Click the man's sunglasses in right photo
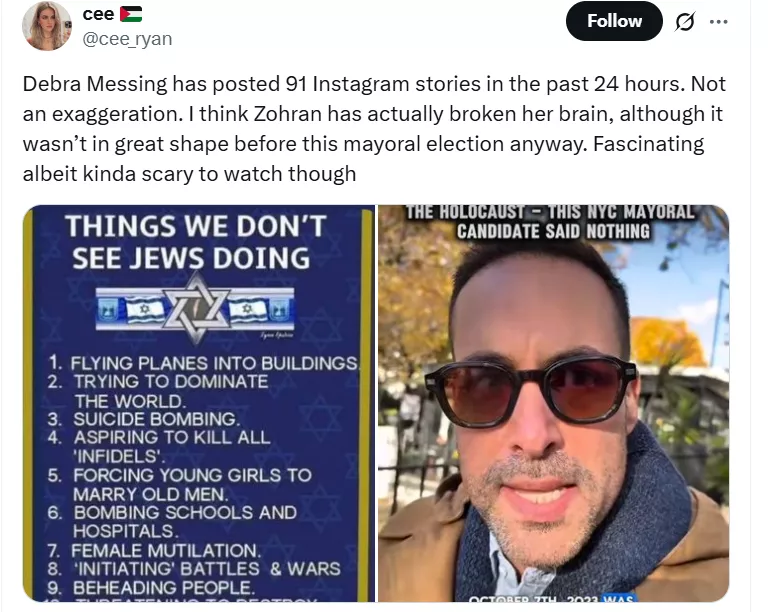Image resolution: width=768 pixels, height=612 pixels. 531,392
